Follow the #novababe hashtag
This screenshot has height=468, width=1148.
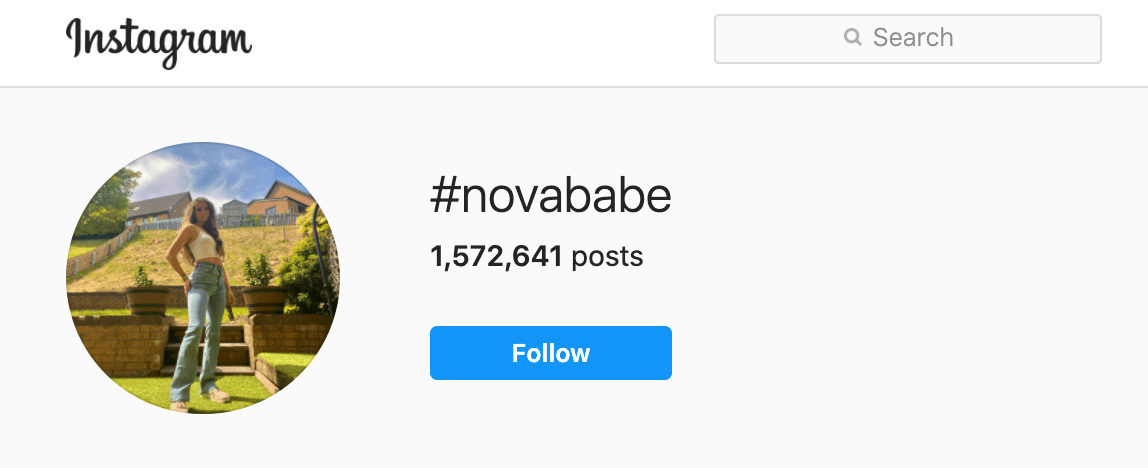tap(550, 353)
